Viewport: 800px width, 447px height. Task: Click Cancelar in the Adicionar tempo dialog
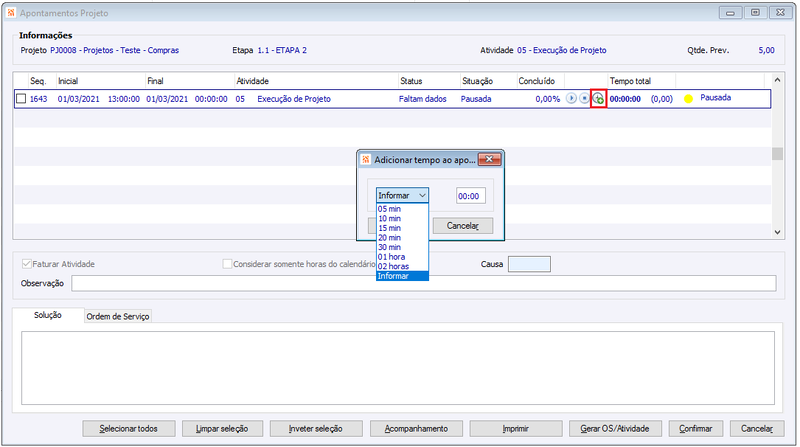tap(463, 226)
